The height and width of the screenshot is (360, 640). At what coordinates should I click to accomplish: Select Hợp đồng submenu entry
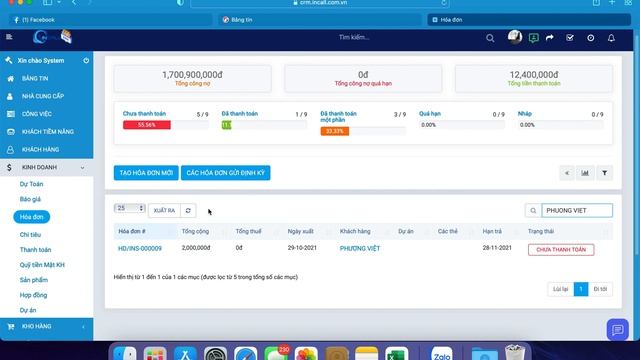pyautogui.click(x=33, y=295)
